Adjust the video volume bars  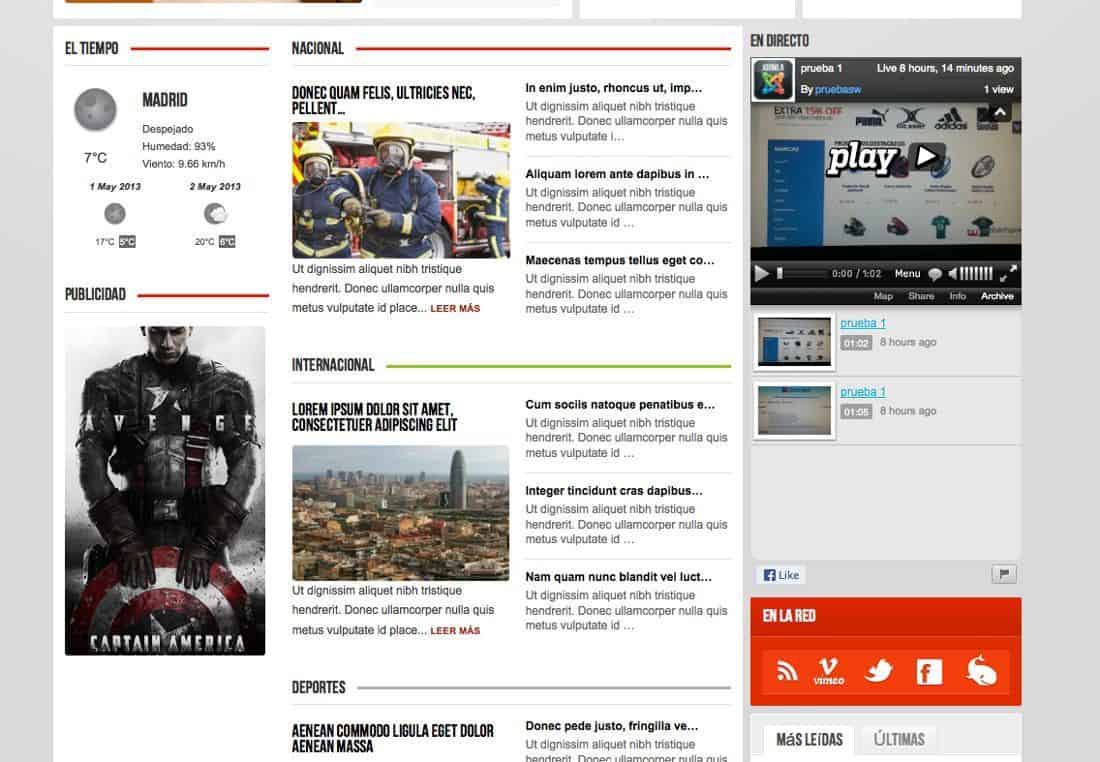tap(976, 274)
